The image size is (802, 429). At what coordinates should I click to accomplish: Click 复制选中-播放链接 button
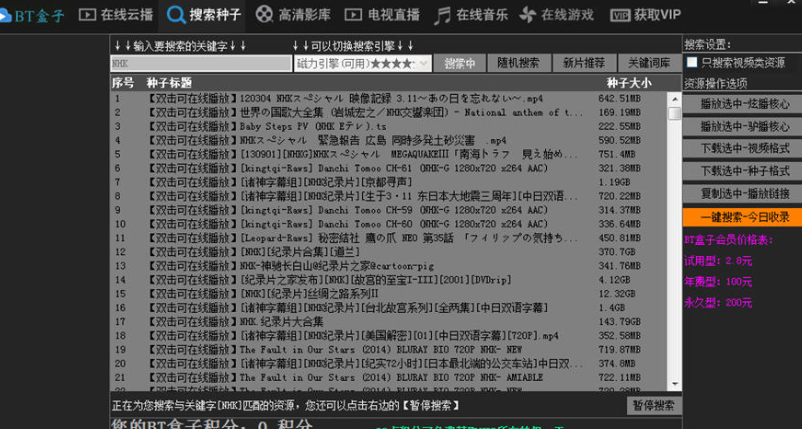click(x=744, y=194)
